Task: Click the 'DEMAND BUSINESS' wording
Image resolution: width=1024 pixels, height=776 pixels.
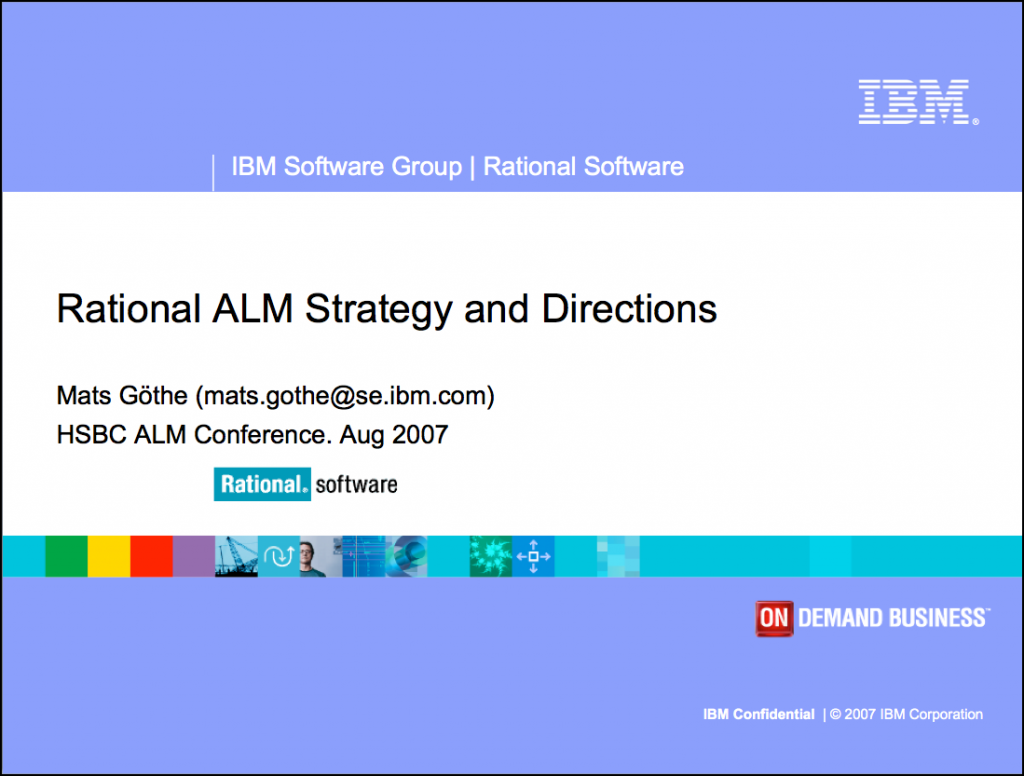Action: point(893,618)
